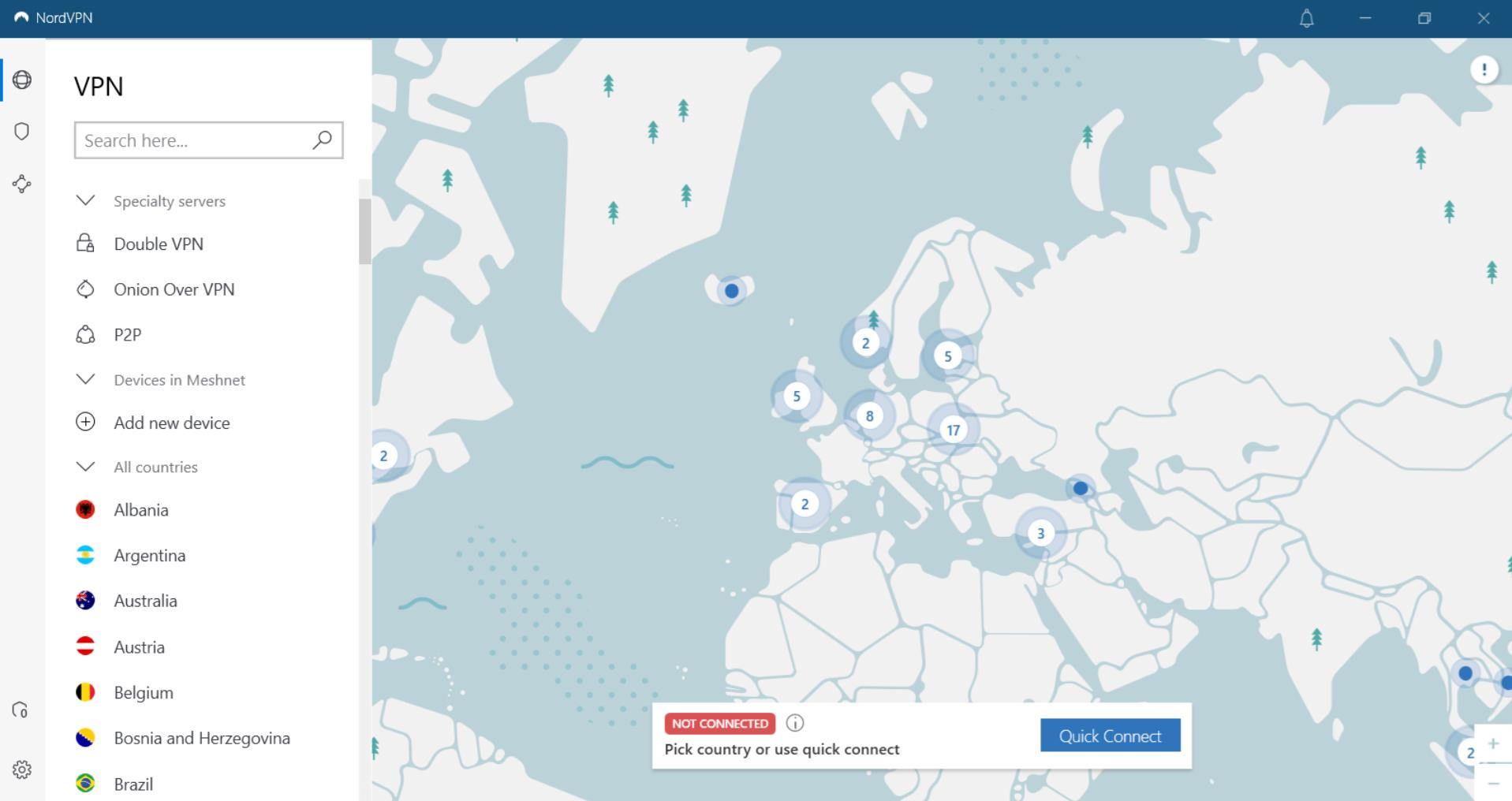This screenshot has height=801, width=1512.
Task: Open the 3-server cluster on the map
Action: 1040,534
